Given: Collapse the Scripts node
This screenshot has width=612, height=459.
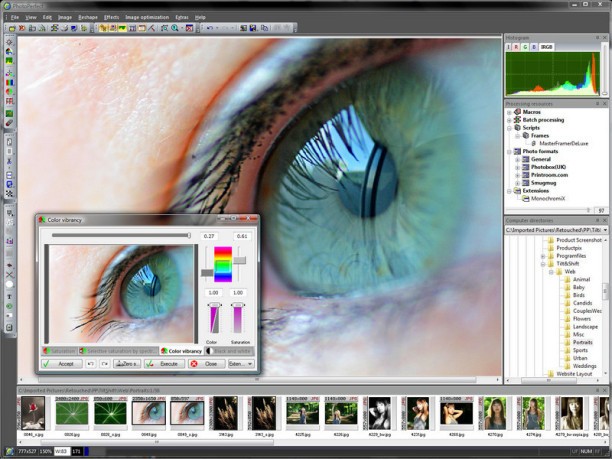Looking at the screenshot, I should [x=509, y=128].
